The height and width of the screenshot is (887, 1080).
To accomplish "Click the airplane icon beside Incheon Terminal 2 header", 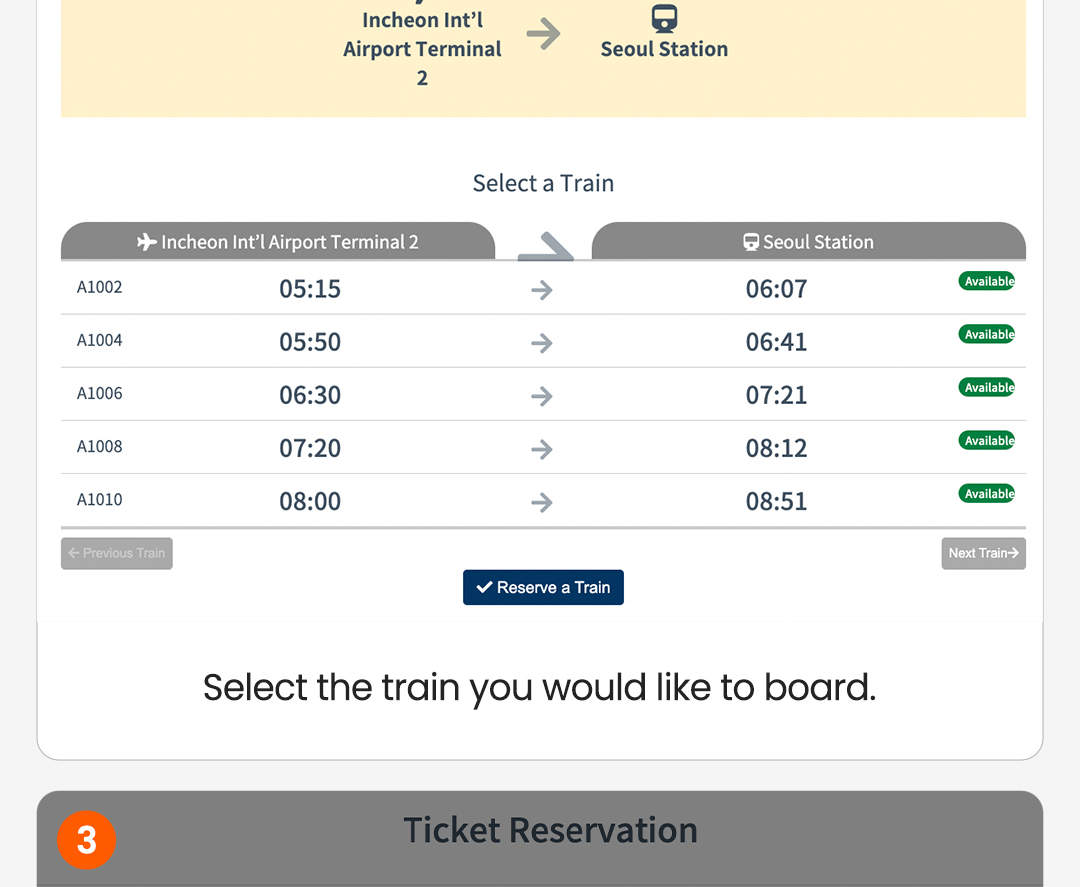I will tap(146, 241).
